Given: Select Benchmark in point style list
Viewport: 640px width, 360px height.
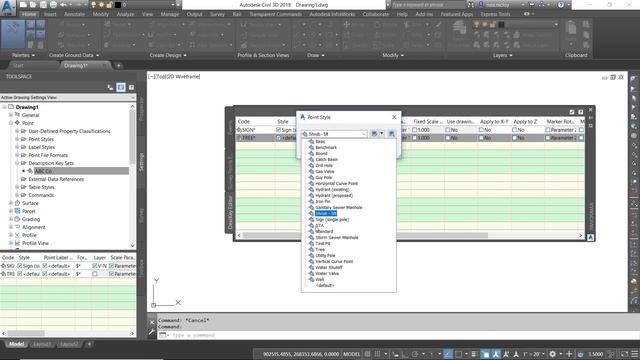Looking at the screenshot, I should [326, 147].
